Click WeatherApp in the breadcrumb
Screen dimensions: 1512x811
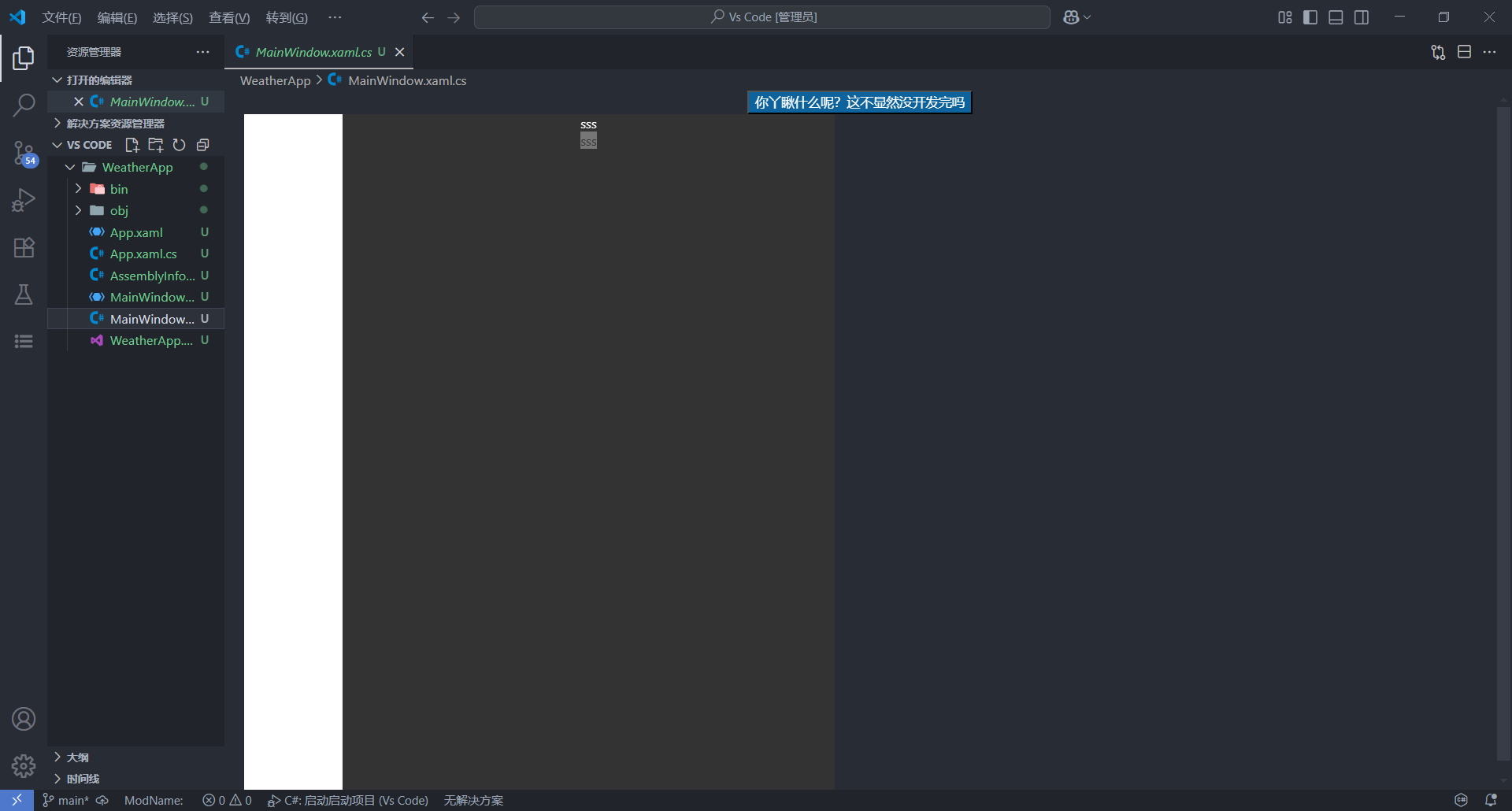[276, 80]
